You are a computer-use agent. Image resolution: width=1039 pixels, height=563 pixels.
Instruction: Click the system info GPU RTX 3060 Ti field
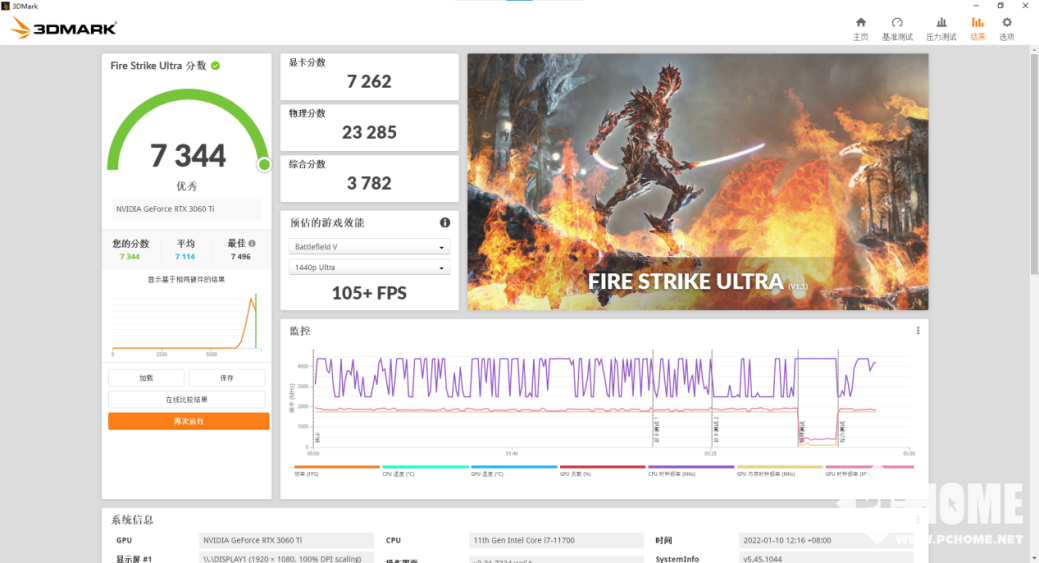[x=286, y=540]
